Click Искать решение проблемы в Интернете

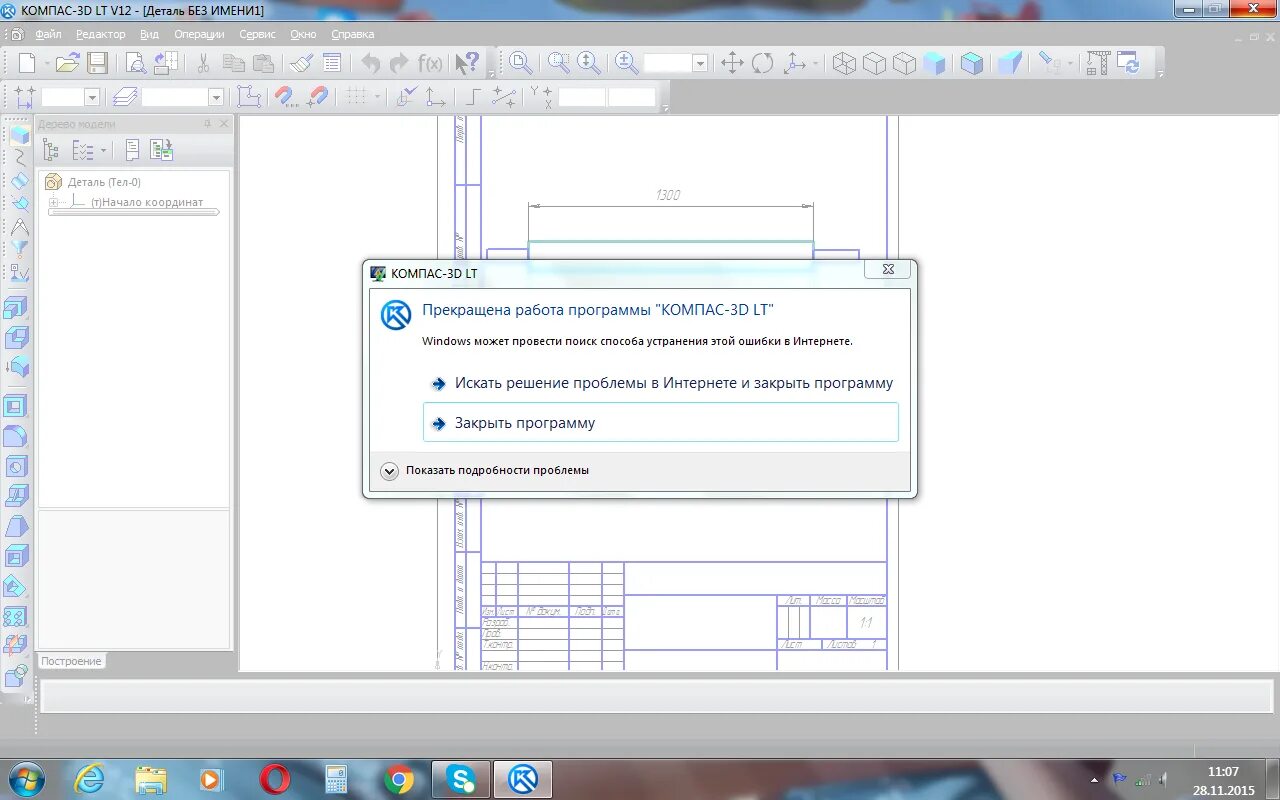pyautogui.click(x=661, y=383)
